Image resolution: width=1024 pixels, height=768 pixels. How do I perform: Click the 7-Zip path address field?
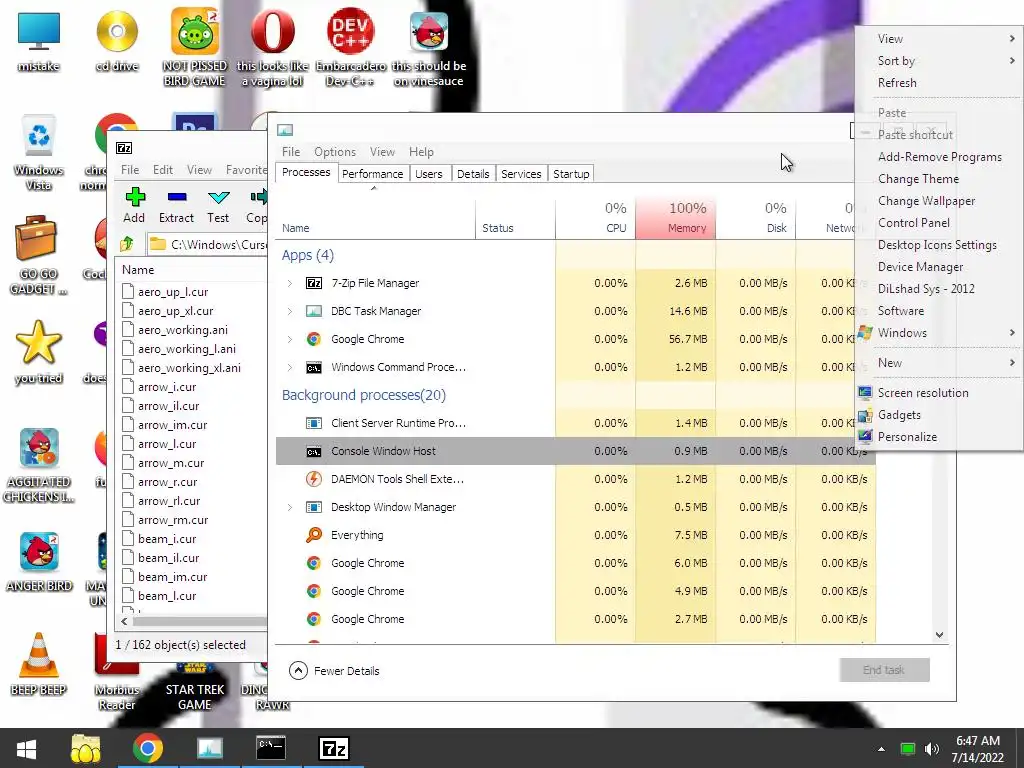(208, 244)
